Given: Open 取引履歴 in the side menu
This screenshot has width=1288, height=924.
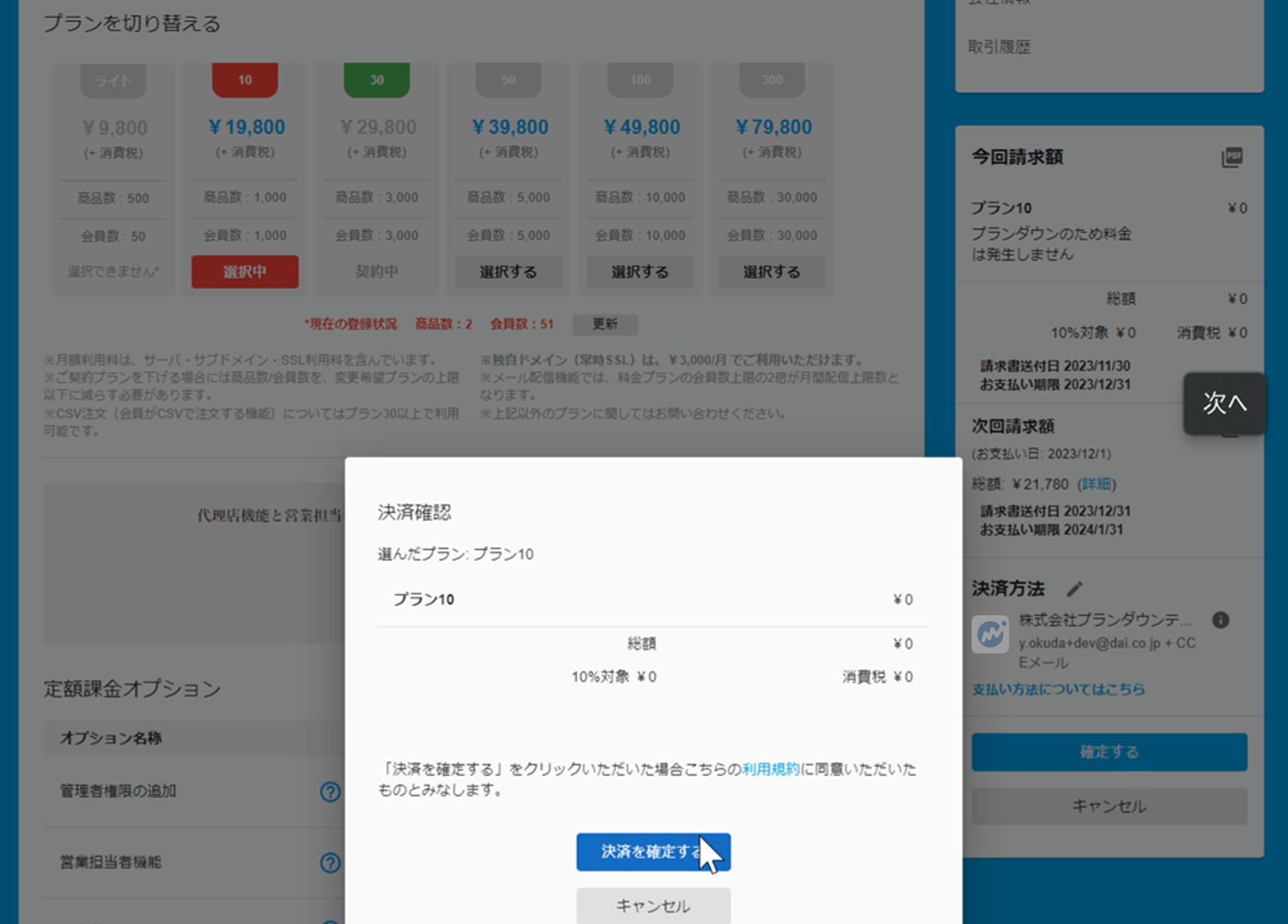Looking at the screenshot, I should [x=999, y=47].
